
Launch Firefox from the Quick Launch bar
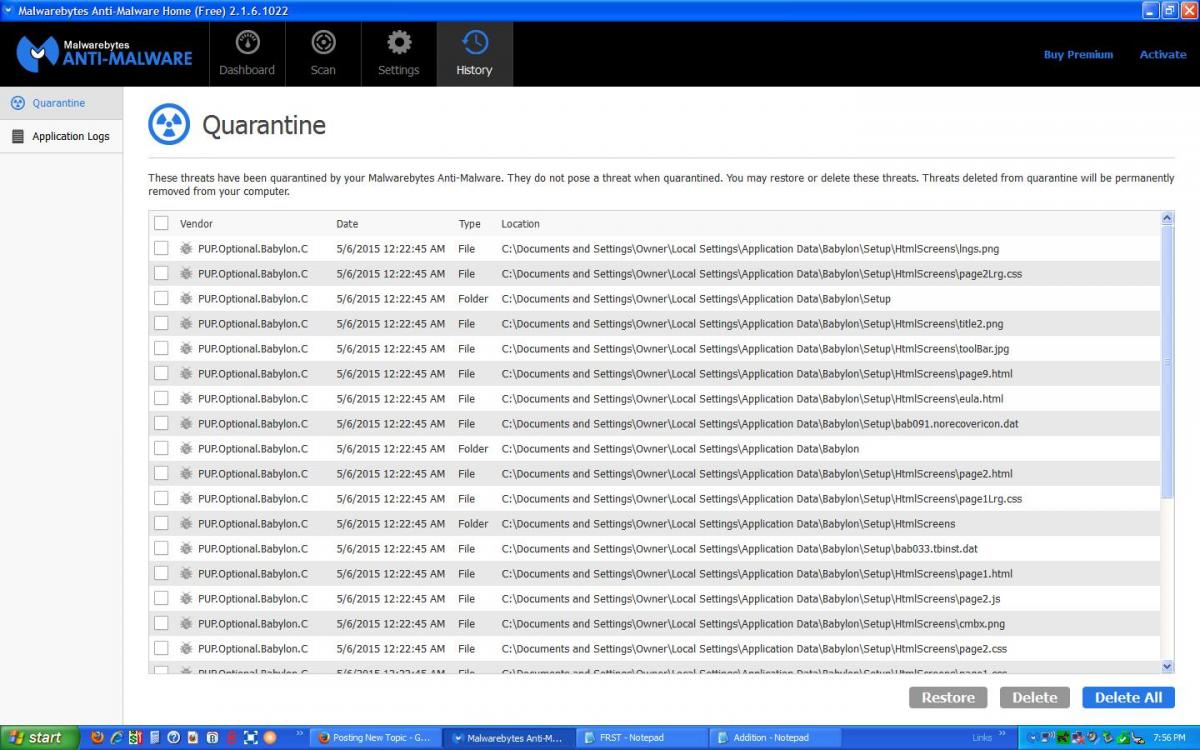coord(97,738)
